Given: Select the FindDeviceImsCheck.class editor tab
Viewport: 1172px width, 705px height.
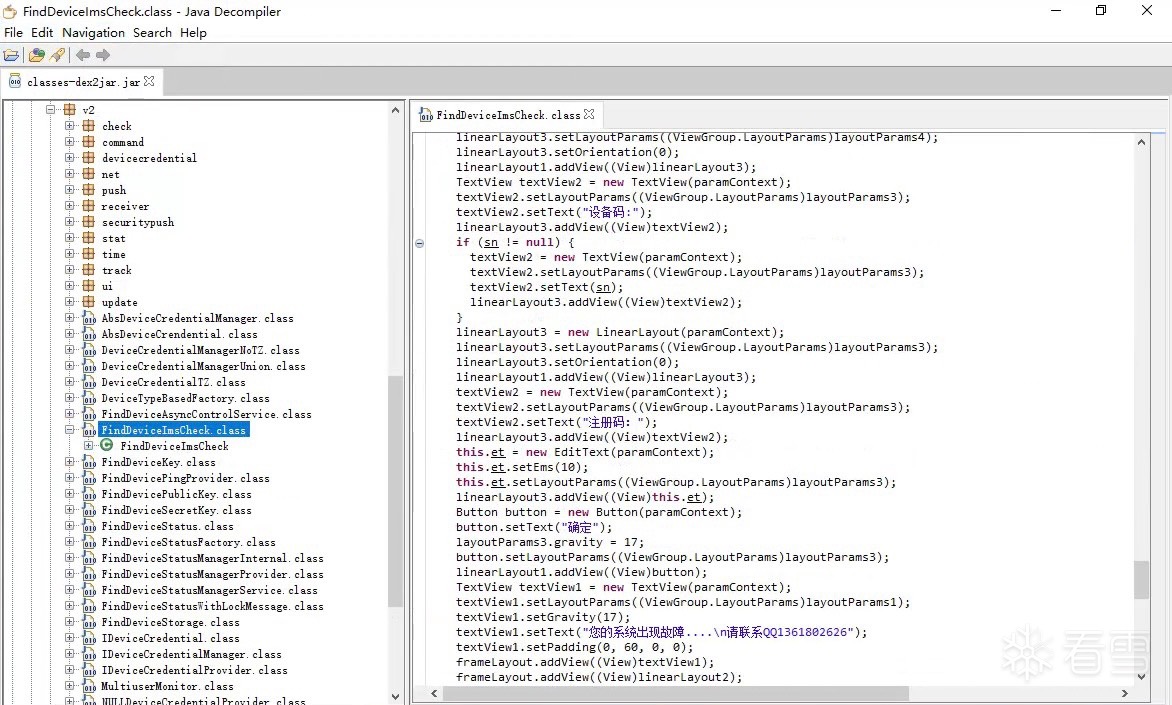Looking at the screenshot, I should (x=508, y=115).
